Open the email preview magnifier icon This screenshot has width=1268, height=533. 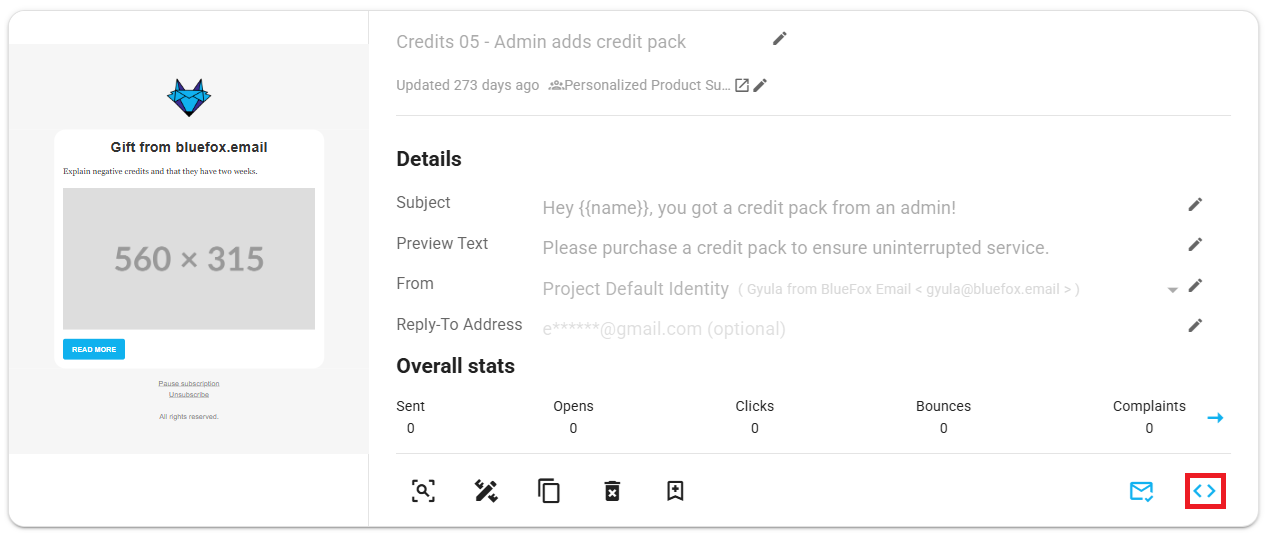point(424,491)
